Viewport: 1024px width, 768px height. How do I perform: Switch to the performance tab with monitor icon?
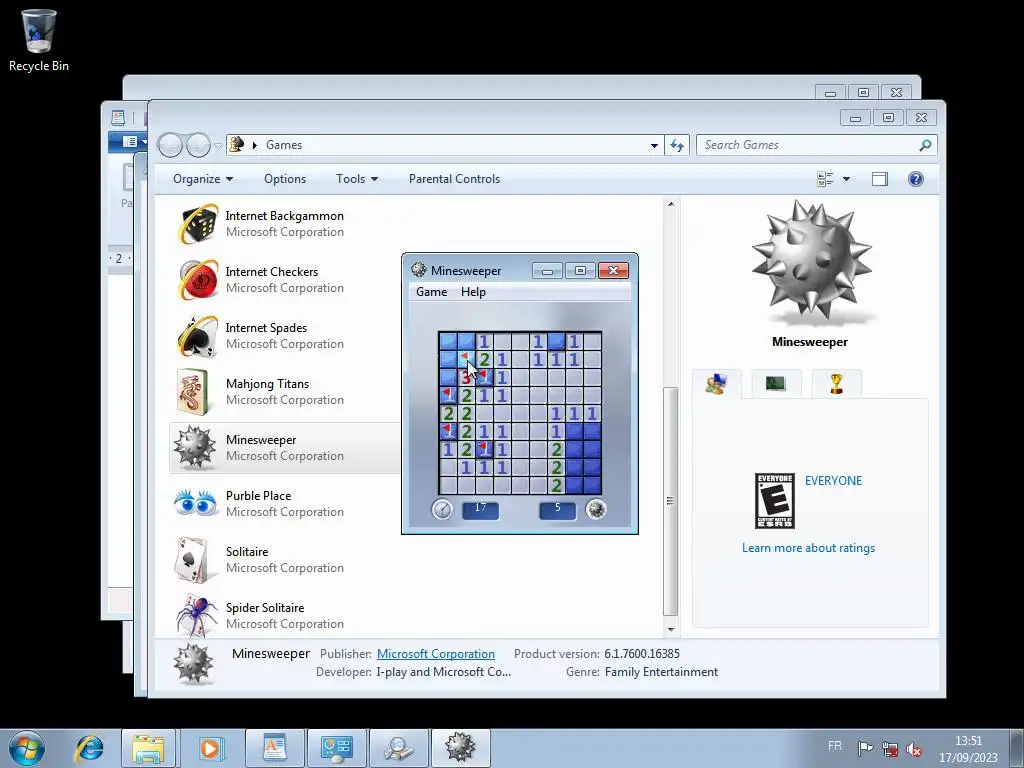pyautogui.click(x=776, y=383)
